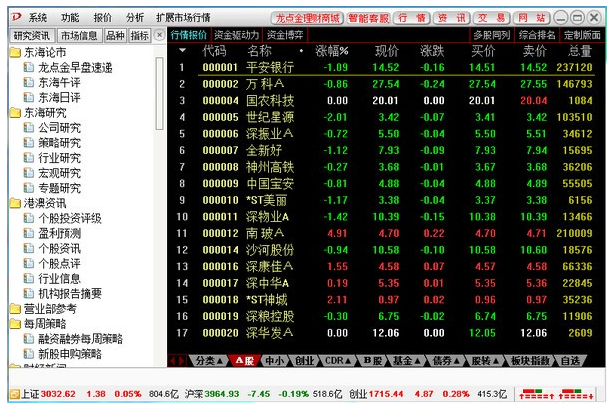This screenshot has height=413, width=613.
Task: Click the left panel vertical scrollbar
Action: pyautogui.click(x=159, y=93)
